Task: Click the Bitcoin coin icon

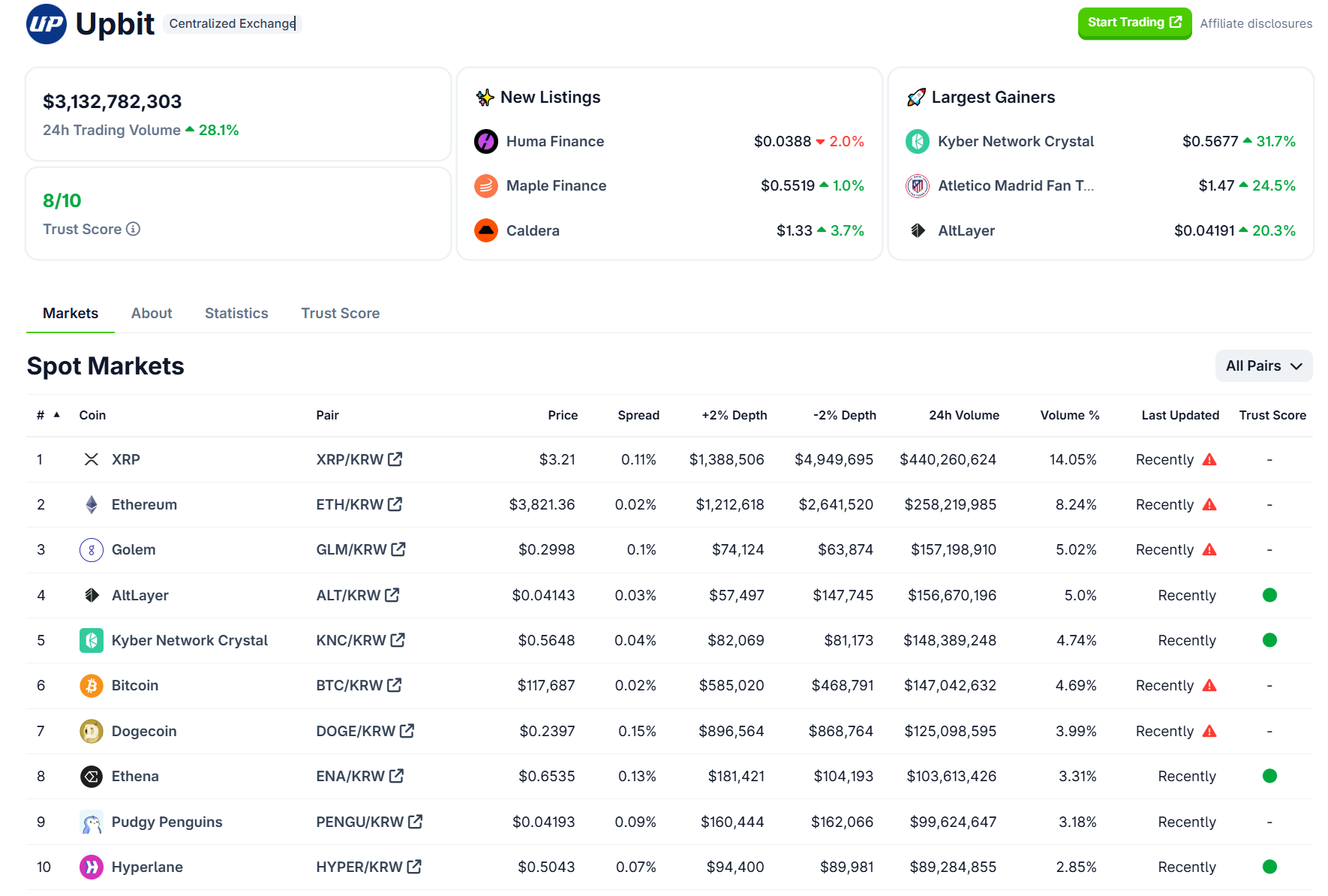Action: point(92,686)
